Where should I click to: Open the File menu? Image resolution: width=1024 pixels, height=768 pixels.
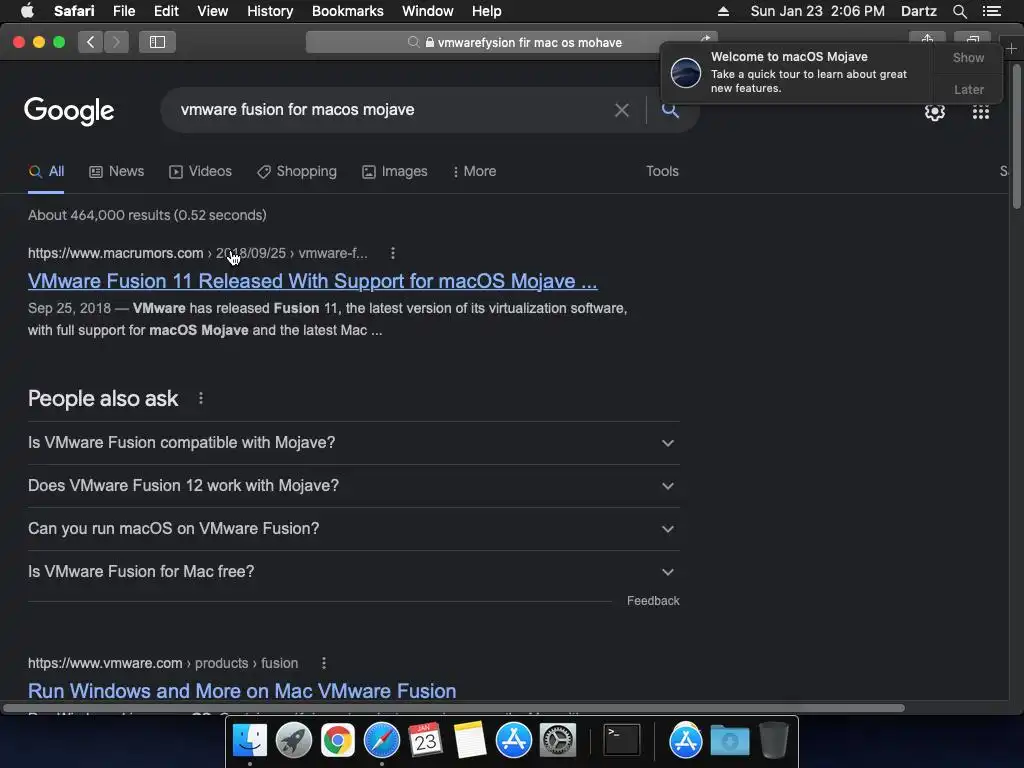pyautogui.click(x=123, y=11)
